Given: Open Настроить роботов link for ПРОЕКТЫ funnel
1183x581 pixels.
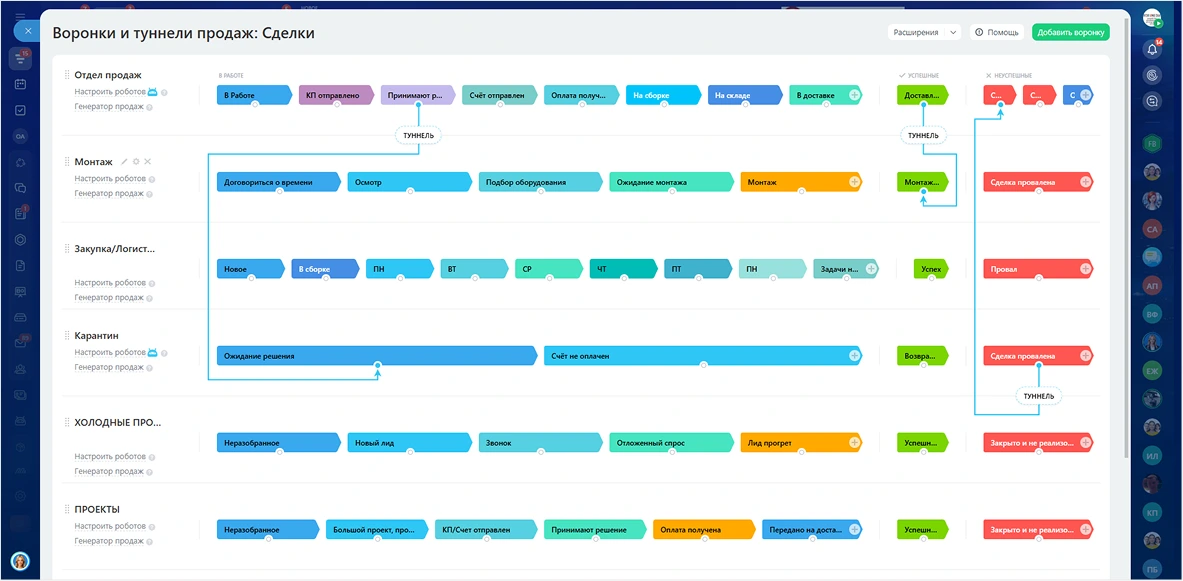Looking at the screenshot, I should 110,526.
